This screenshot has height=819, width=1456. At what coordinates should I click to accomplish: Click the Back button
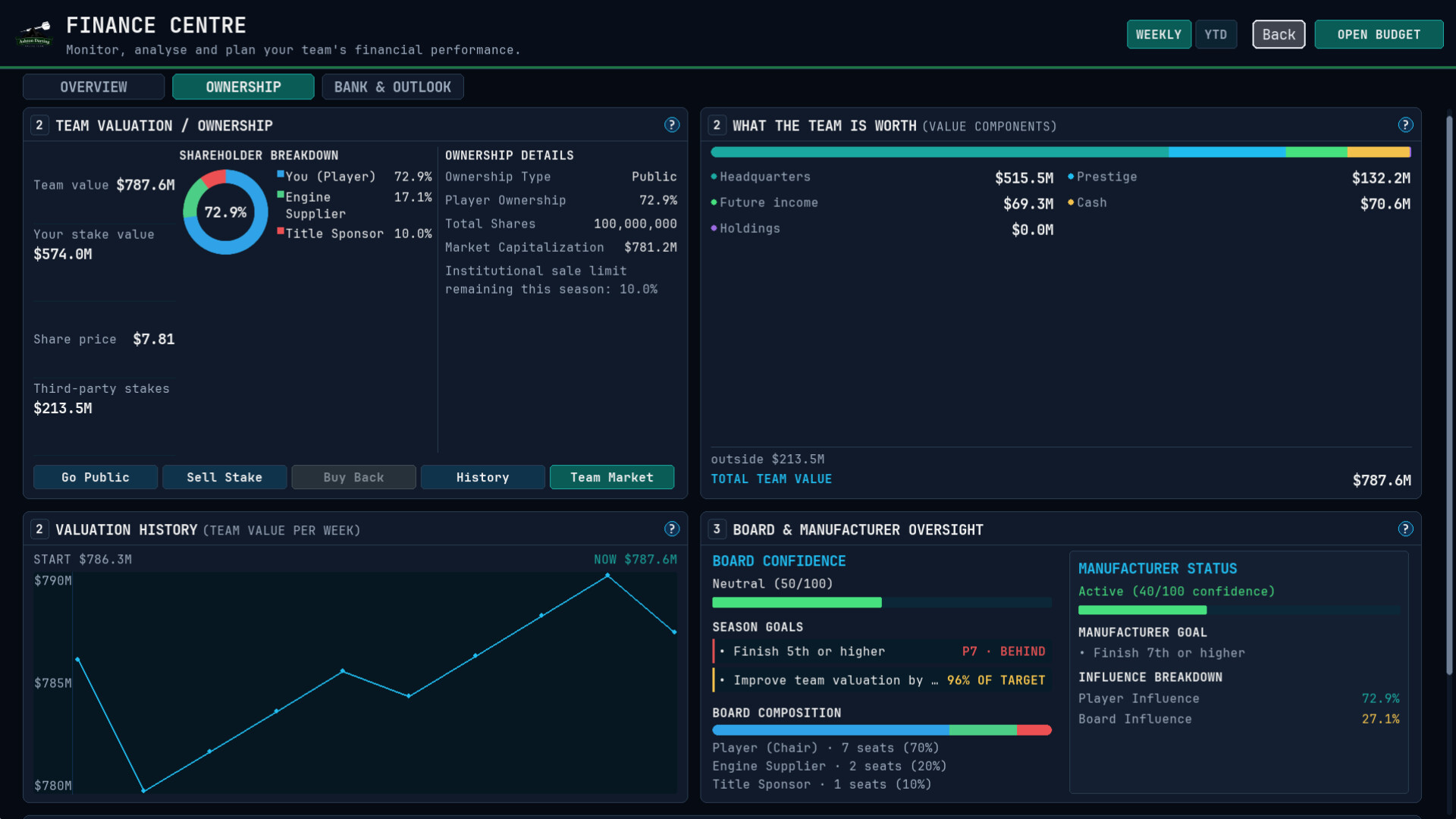pyautogui.click(x=1279, y=35)
